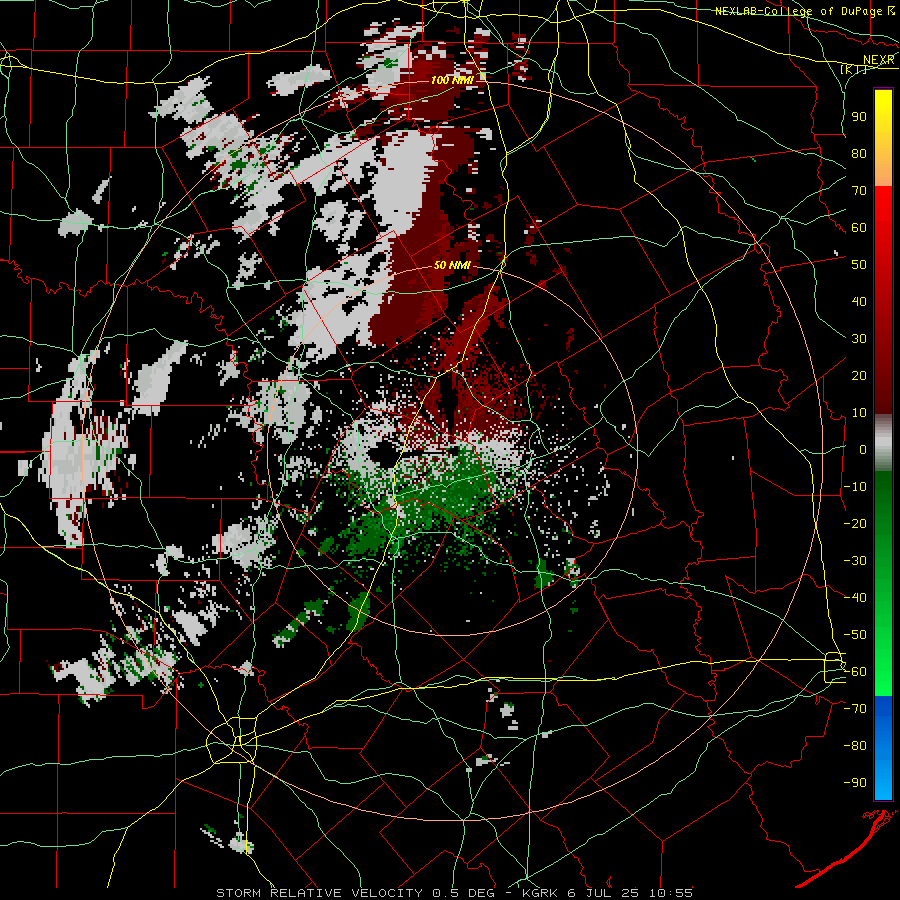Click the positive 10 scale value
900x900 pixels.
coord(859,413)
